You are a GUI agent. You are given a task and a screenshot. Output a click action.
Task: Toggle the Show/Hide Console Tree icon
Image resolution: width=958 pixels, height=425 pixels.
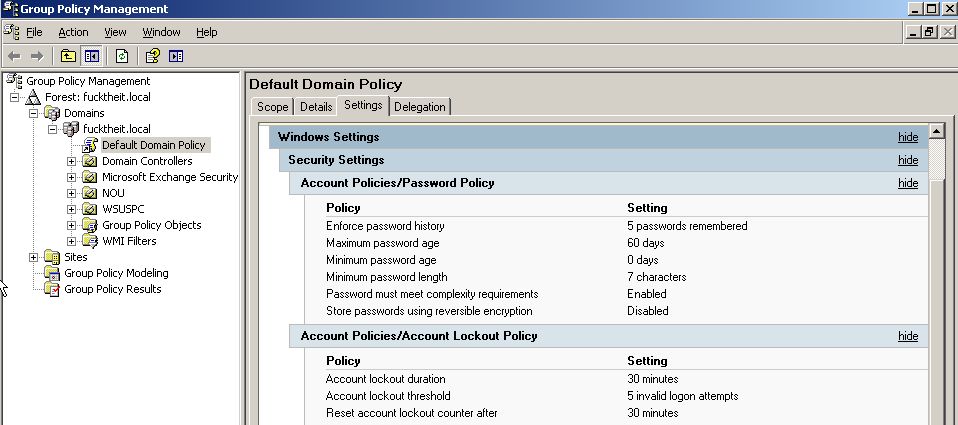tap(92, 56)
